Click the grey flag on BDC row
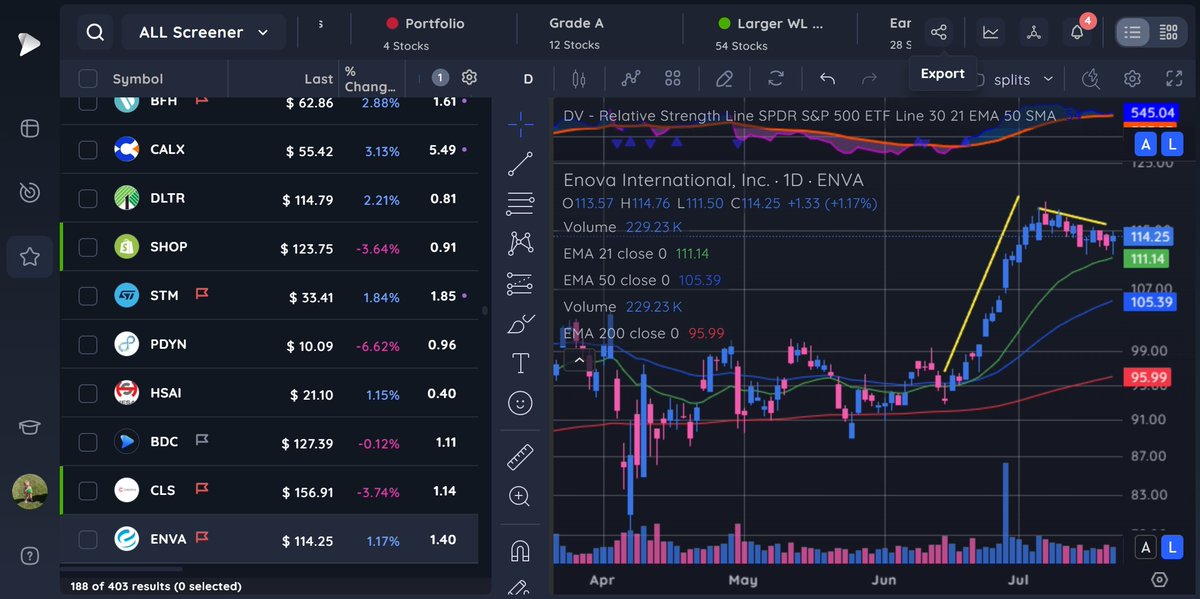1200x599 pixels. (x=200, y=442)
